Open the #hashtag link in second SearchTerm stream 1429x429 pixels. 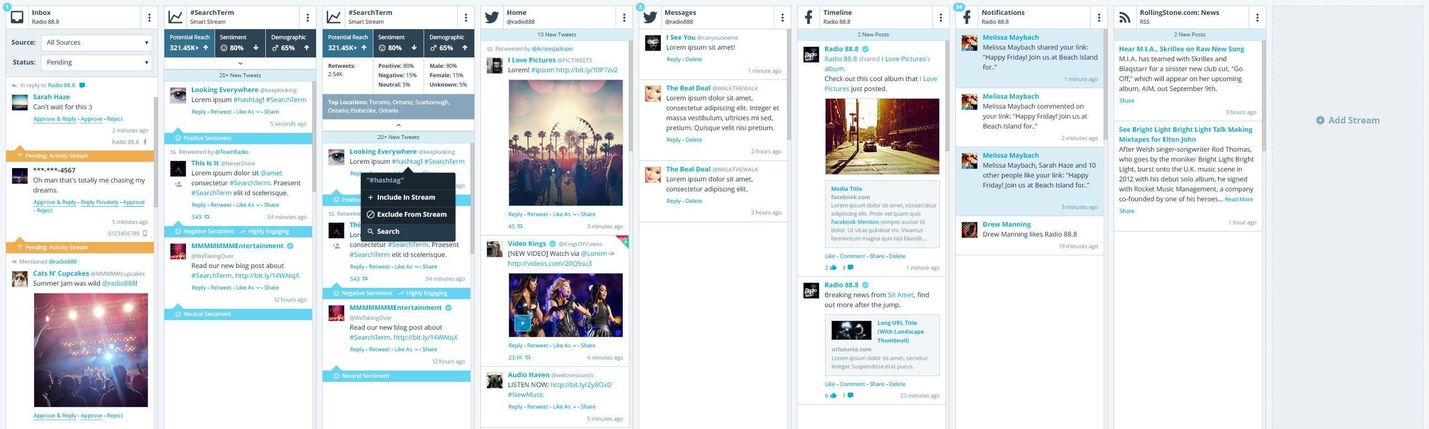(407, 161)
